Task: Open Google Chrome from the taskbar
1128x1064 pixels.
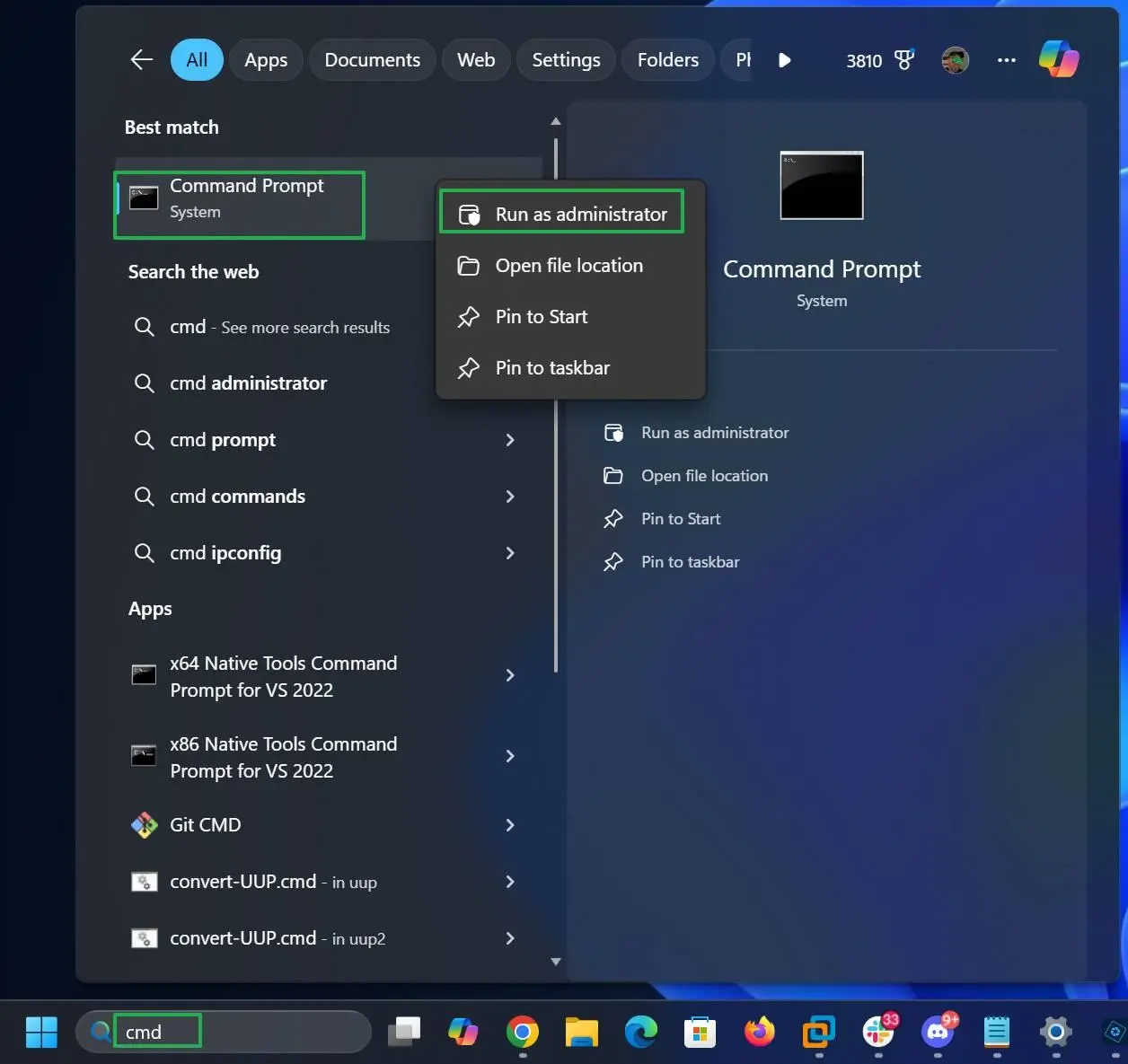Action: point(523,1032)
